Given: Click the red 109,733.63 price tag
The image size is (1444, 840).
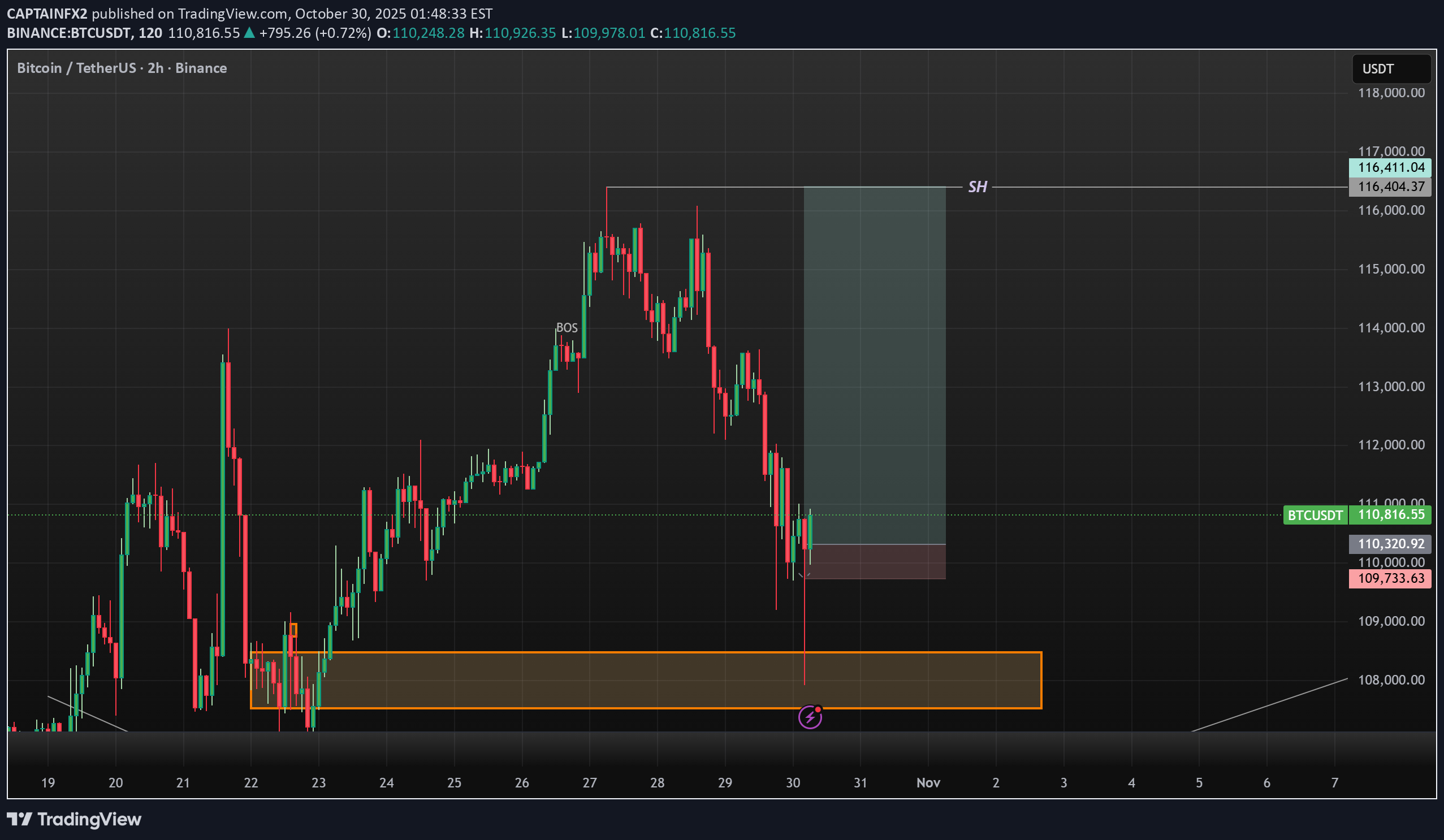Looking at the screenshot, I should pos(1390,579).
